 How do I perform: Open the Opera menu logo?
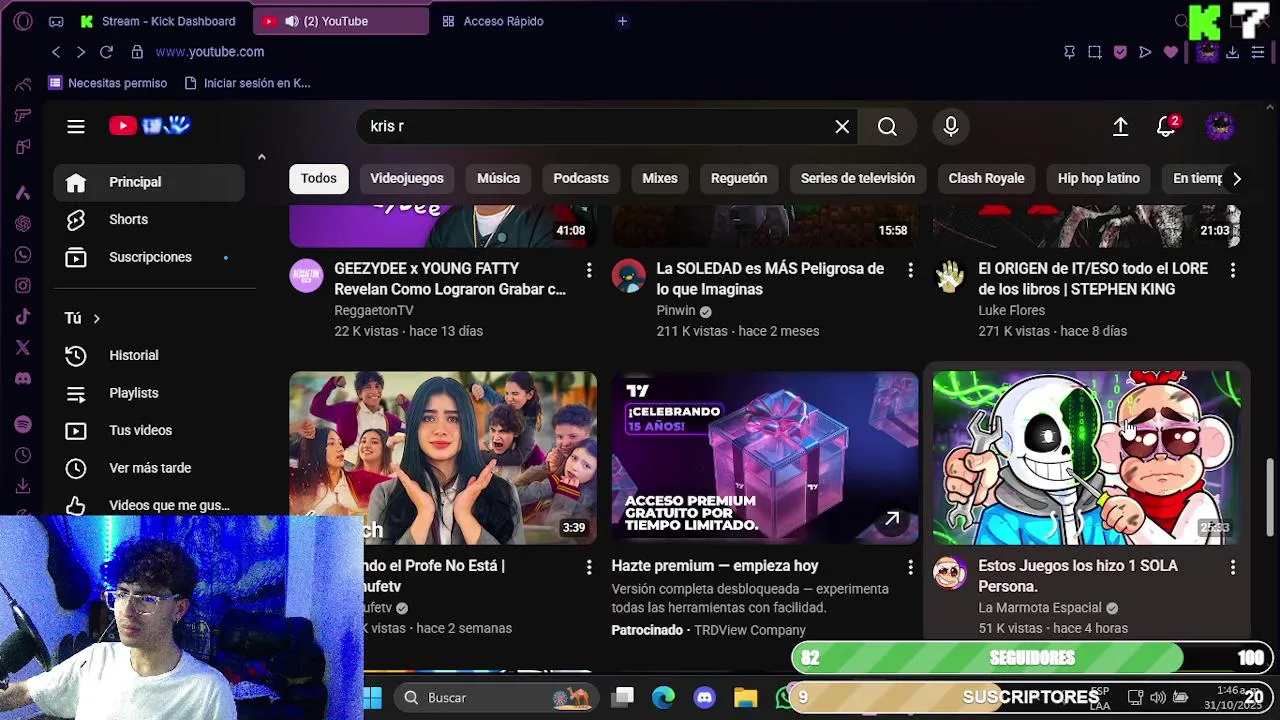23,21
